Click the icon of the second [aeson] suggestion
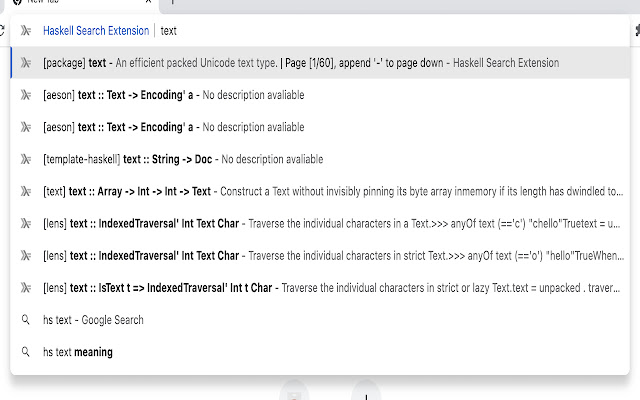The width and height of the screenshot is (640, 400). [26, 127]
